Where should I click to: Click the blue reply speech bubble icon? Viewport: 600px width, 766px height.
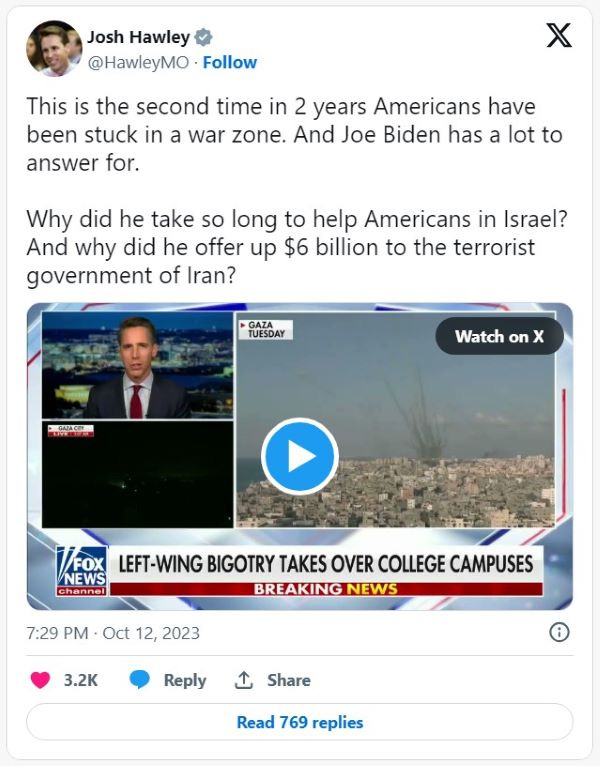tap(139, 680)
